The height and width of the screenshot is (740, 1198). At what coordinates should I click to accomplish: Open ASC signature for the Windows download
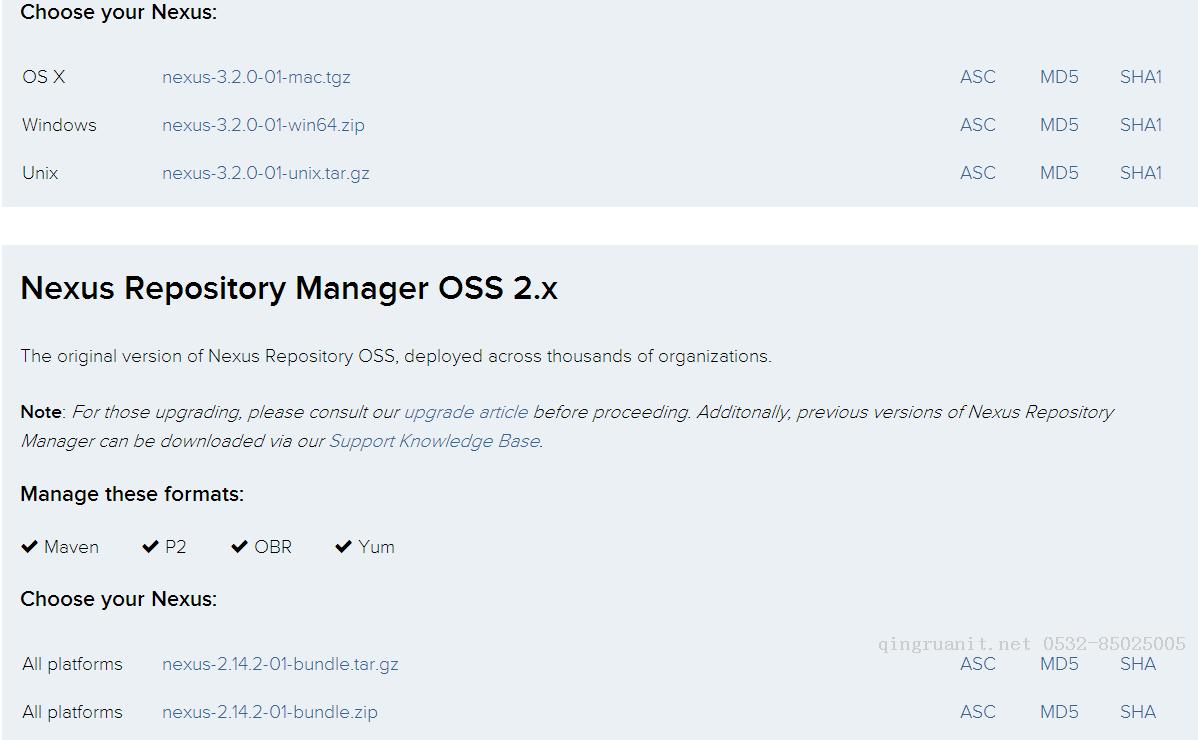[978, 125]
